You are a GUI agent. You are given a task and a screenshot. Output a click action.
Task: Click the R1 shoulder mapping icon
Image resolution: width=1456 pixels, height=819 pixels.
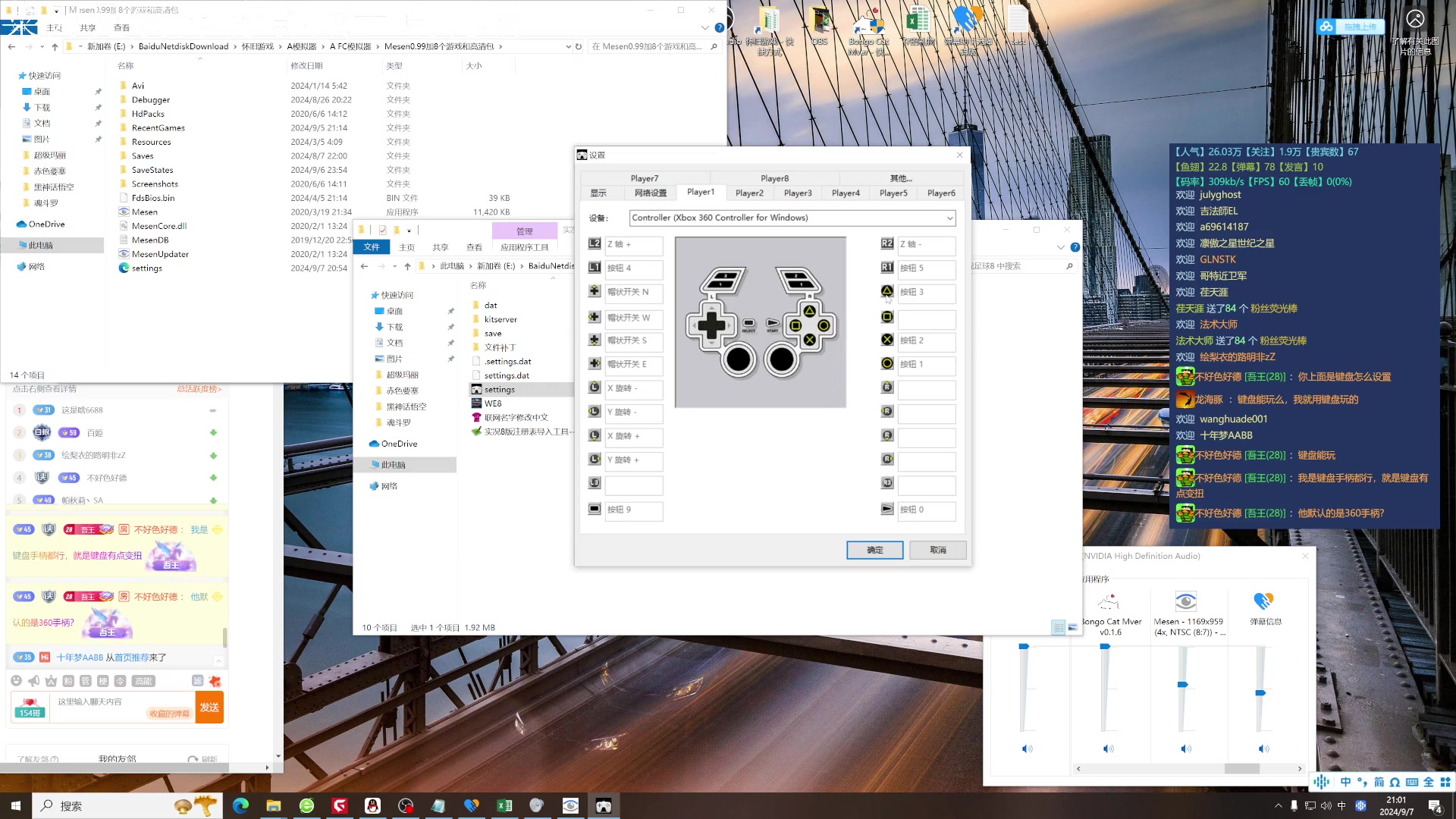(886, 268)
